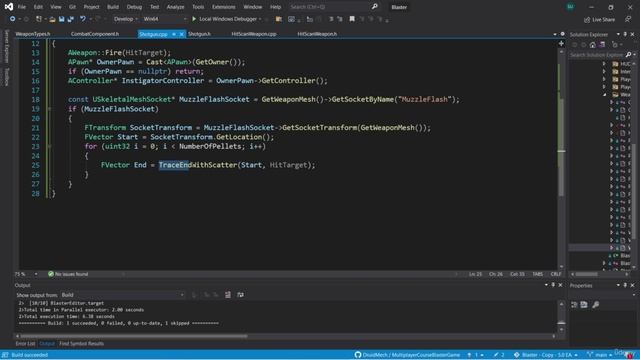Click the split editor plus icon
The height and width of the screenshot is (360, 640).
[x=561, y=43]
